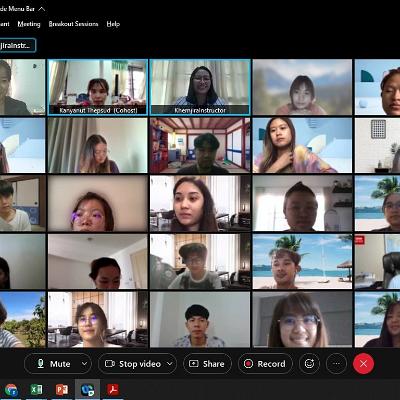Open Adobe Acrobat from the taskbar

pyautogui.click(x=113, y=390)
